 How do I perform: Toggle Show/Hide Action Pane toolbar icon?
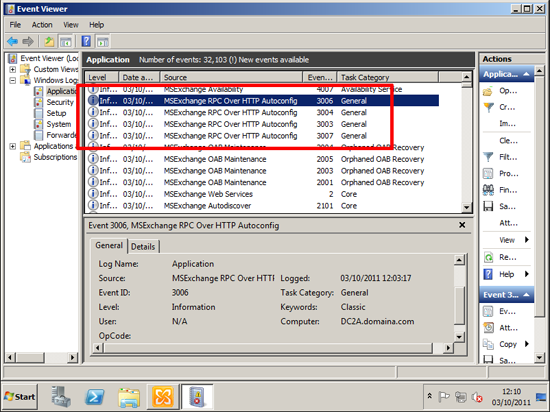coord(103,42)
